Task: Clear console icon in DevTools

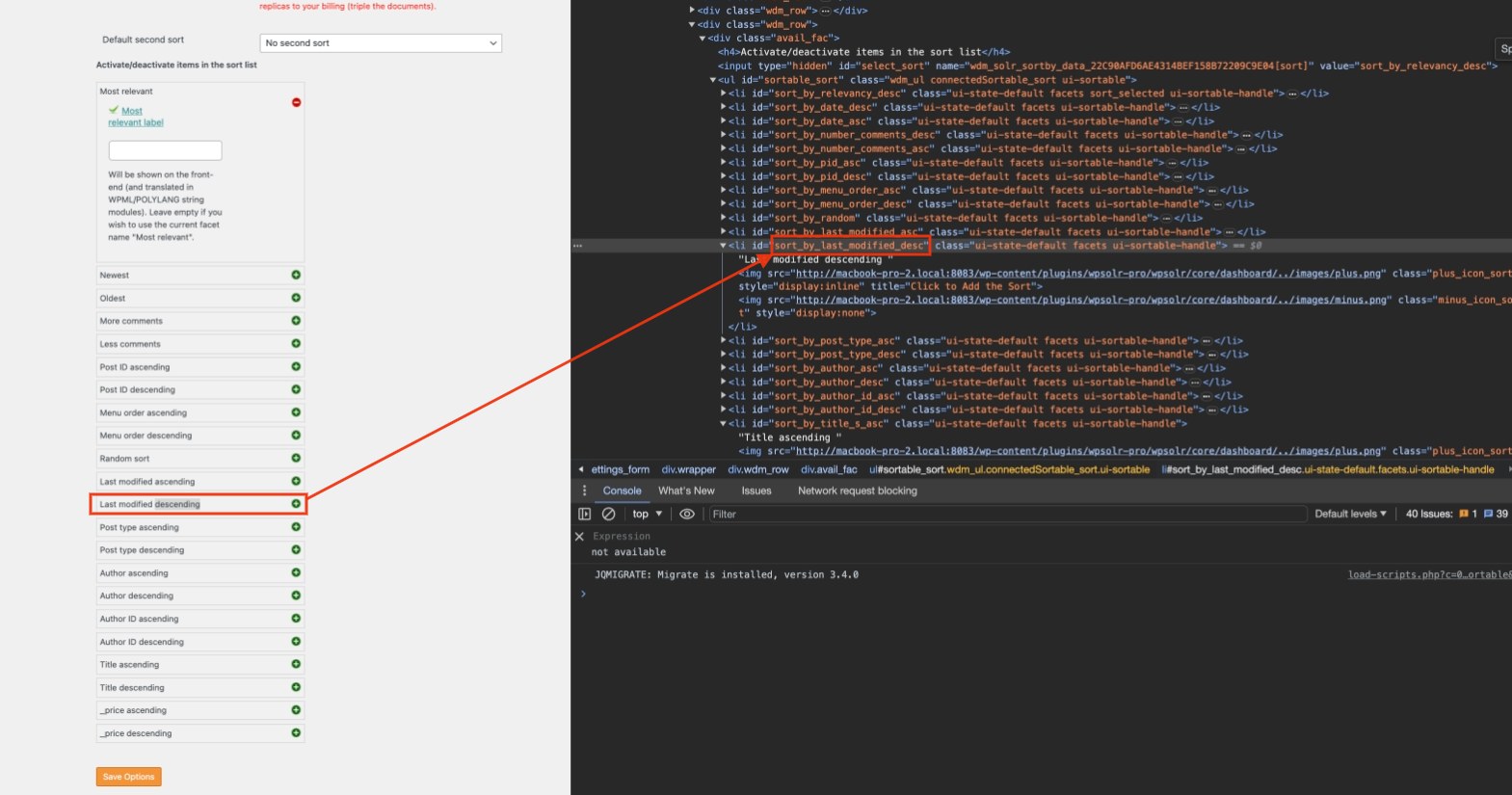Action: coord(609,514)
